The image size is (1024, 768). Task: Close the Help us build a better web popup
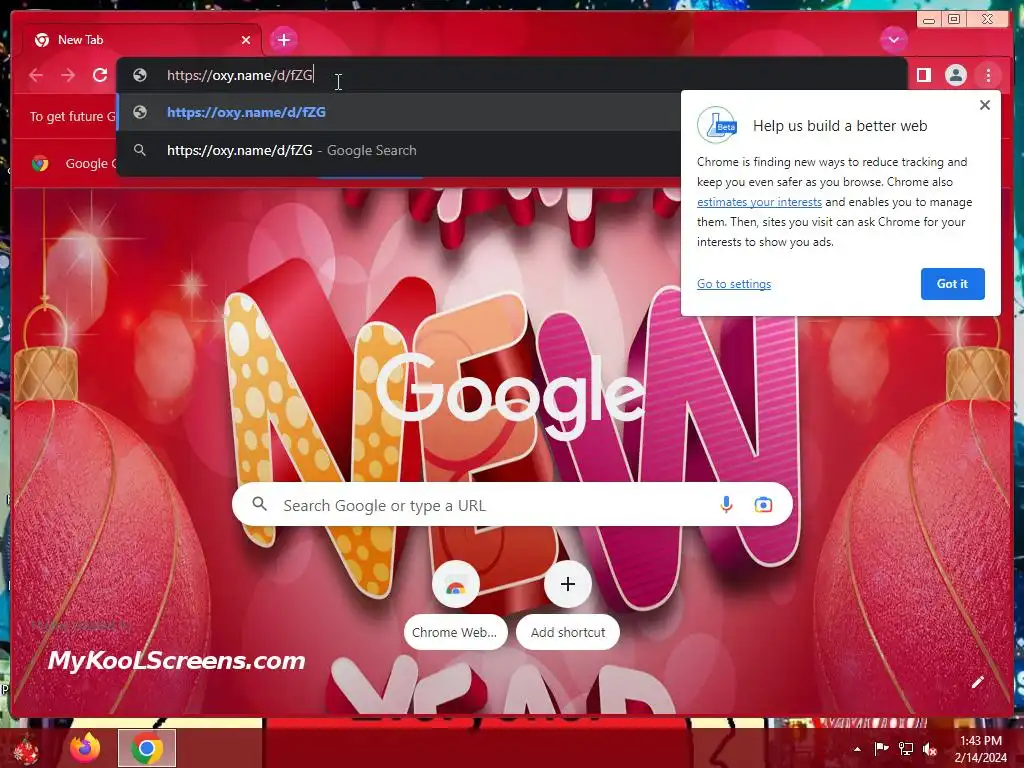985,105
